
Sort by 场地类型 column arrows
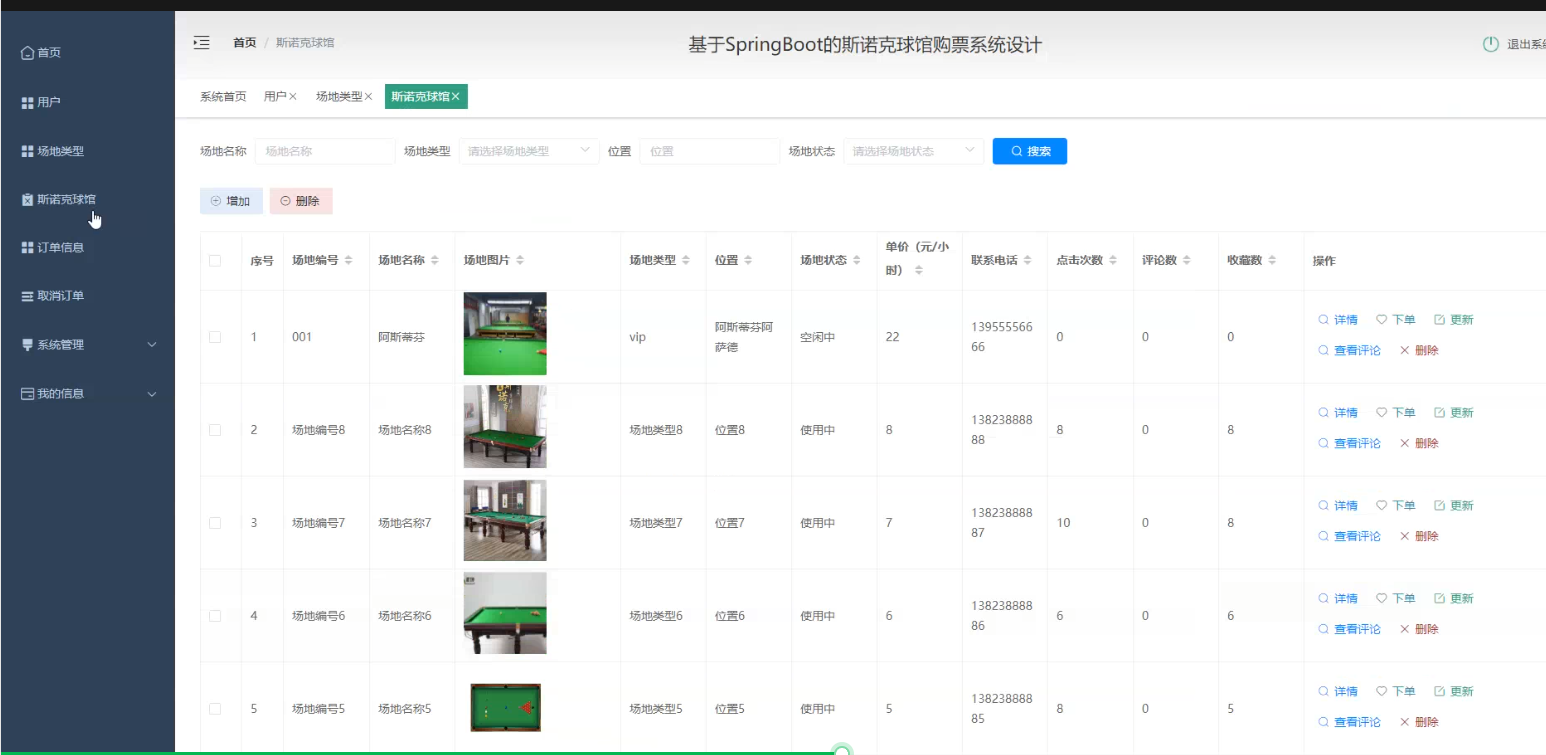[685, 260]
